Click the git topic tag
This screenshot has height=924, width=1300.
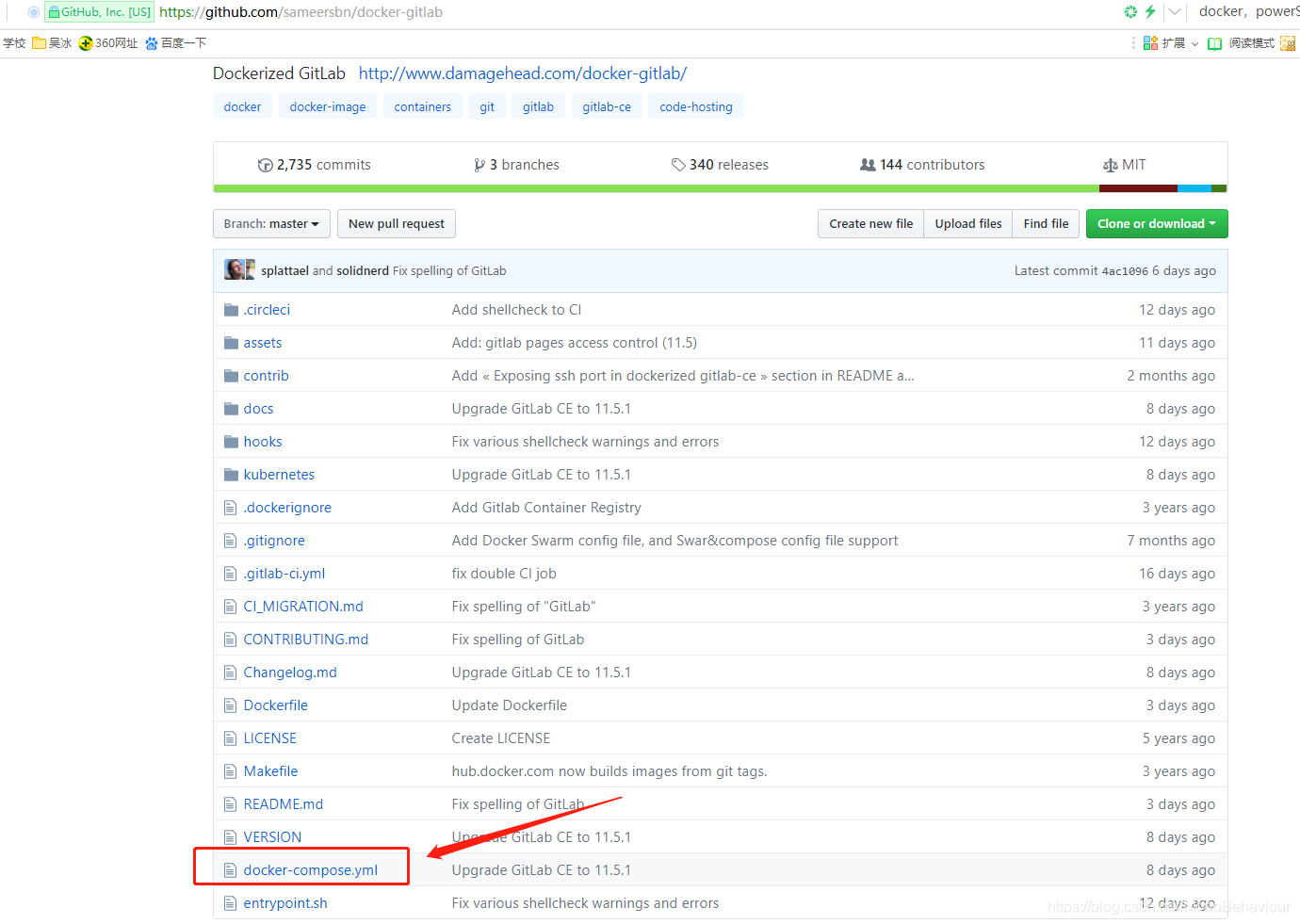click(487, 107)
